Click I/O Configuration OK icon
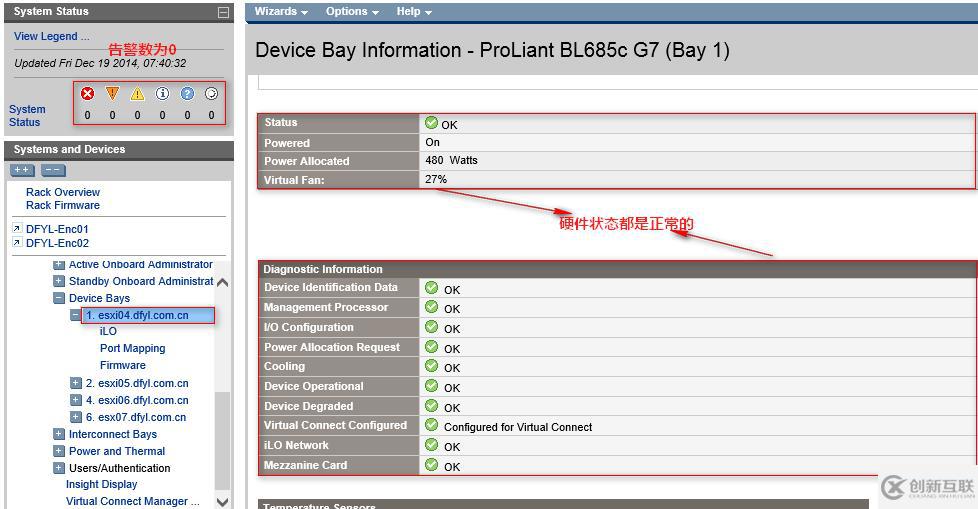978x509 pixels. point(432,327)
